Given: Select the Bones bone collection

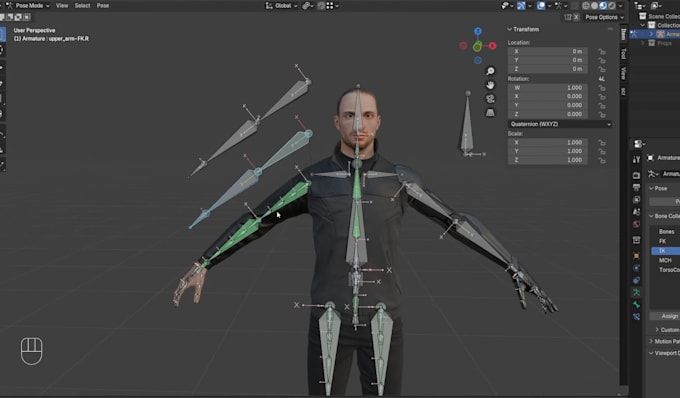Looking at the screenshot, I should [x=666, y=232].
